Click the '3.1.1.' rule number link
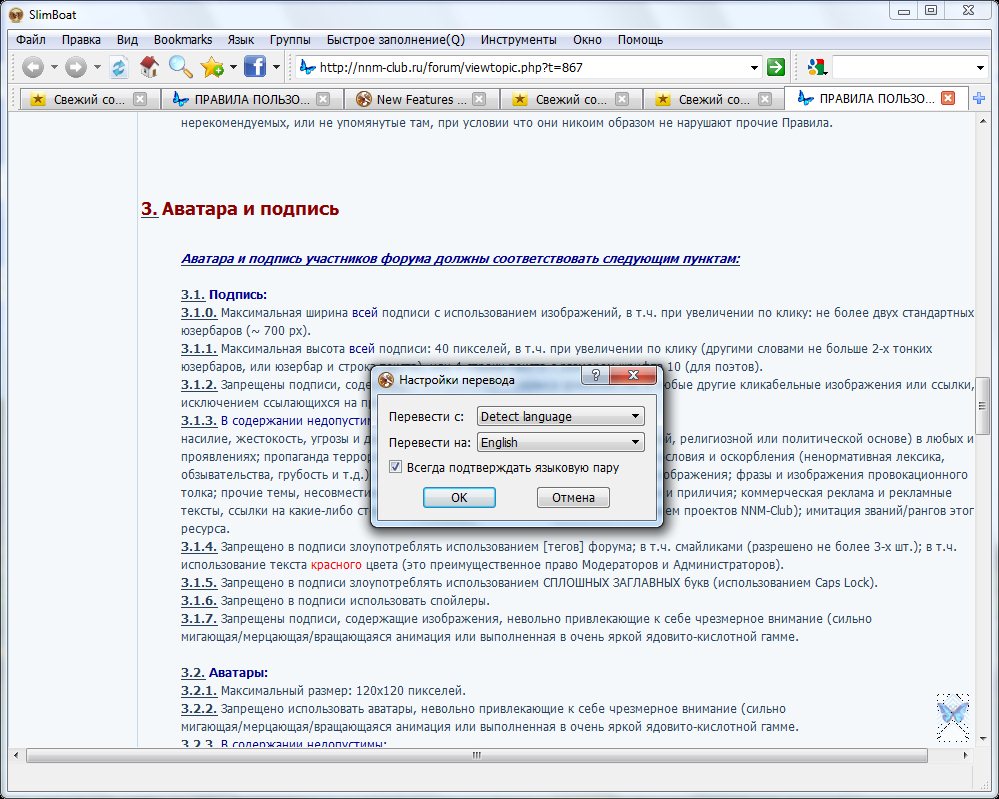The height and width of the screenshot is (799, 999). pyautogui.click(x=199, y=349)
